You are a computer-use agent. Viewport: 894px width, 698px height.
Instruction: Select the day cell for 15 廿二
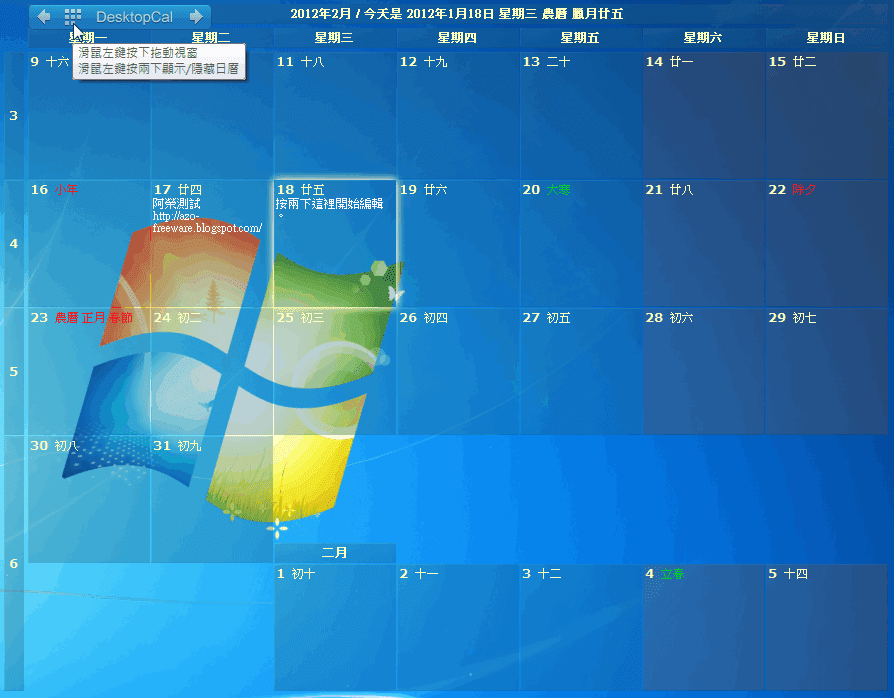point(827,116)
